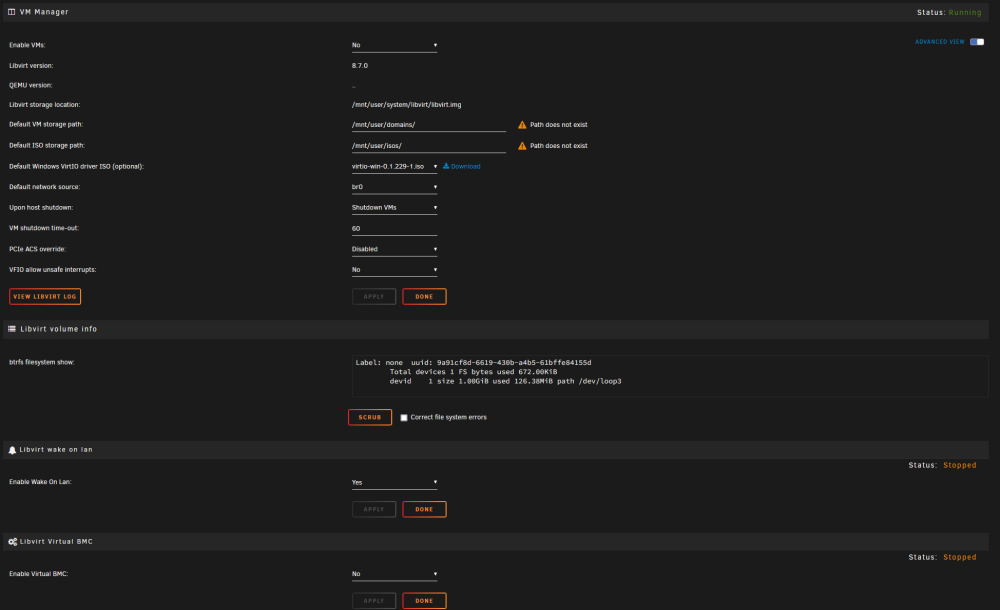Click the Running status text
1000x610 pixels.
coord(965,12)
